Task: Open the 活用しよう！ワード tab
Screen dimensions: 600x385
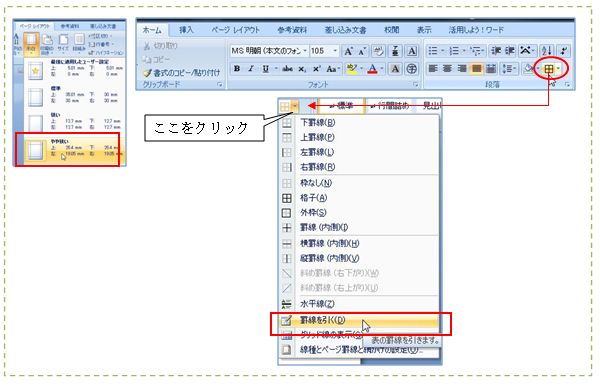Action: coord(476,30)
